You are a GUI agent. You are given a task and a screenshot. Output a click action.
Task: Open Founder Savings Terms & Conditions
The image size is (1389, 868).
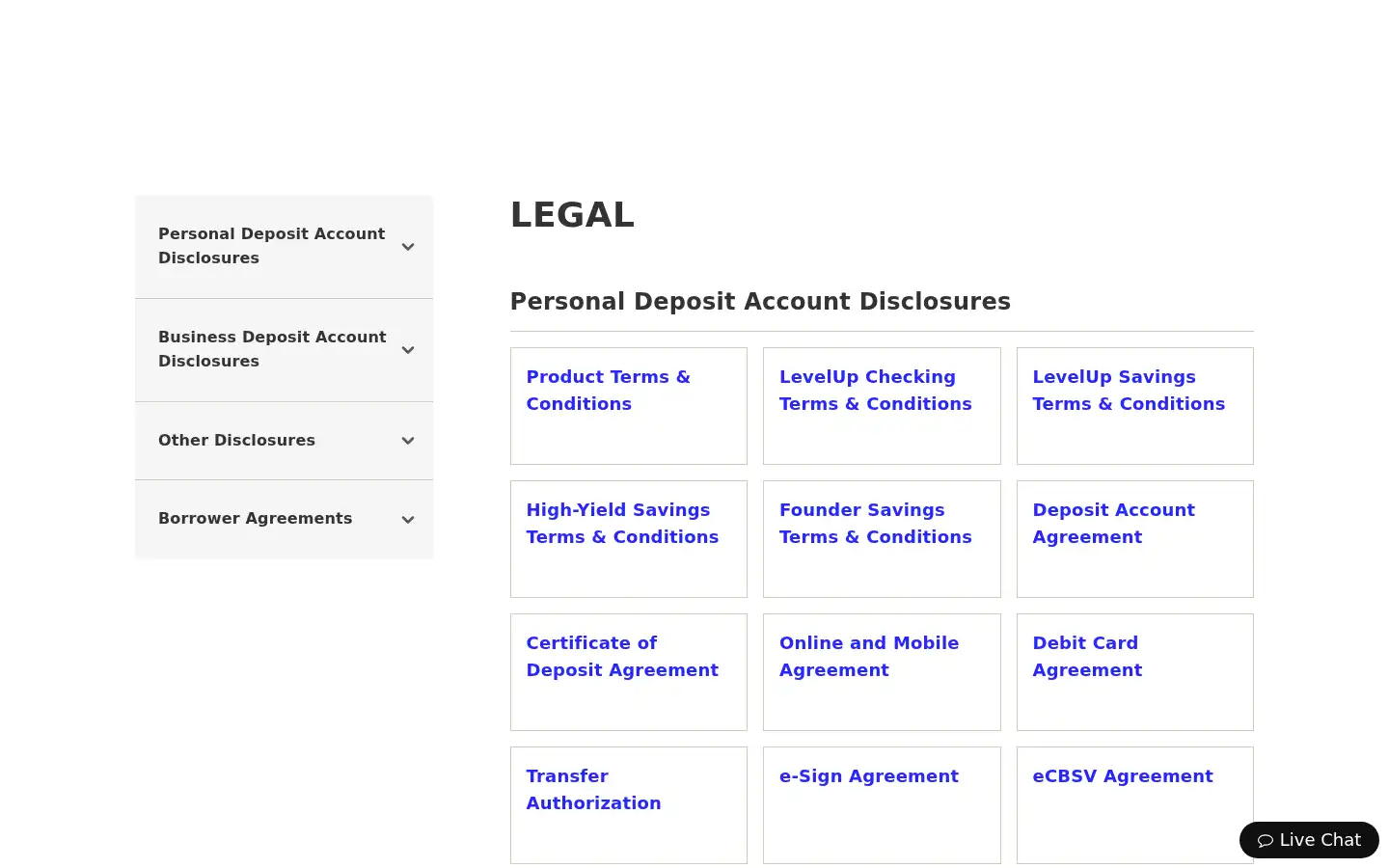click(x=875, y=524)
